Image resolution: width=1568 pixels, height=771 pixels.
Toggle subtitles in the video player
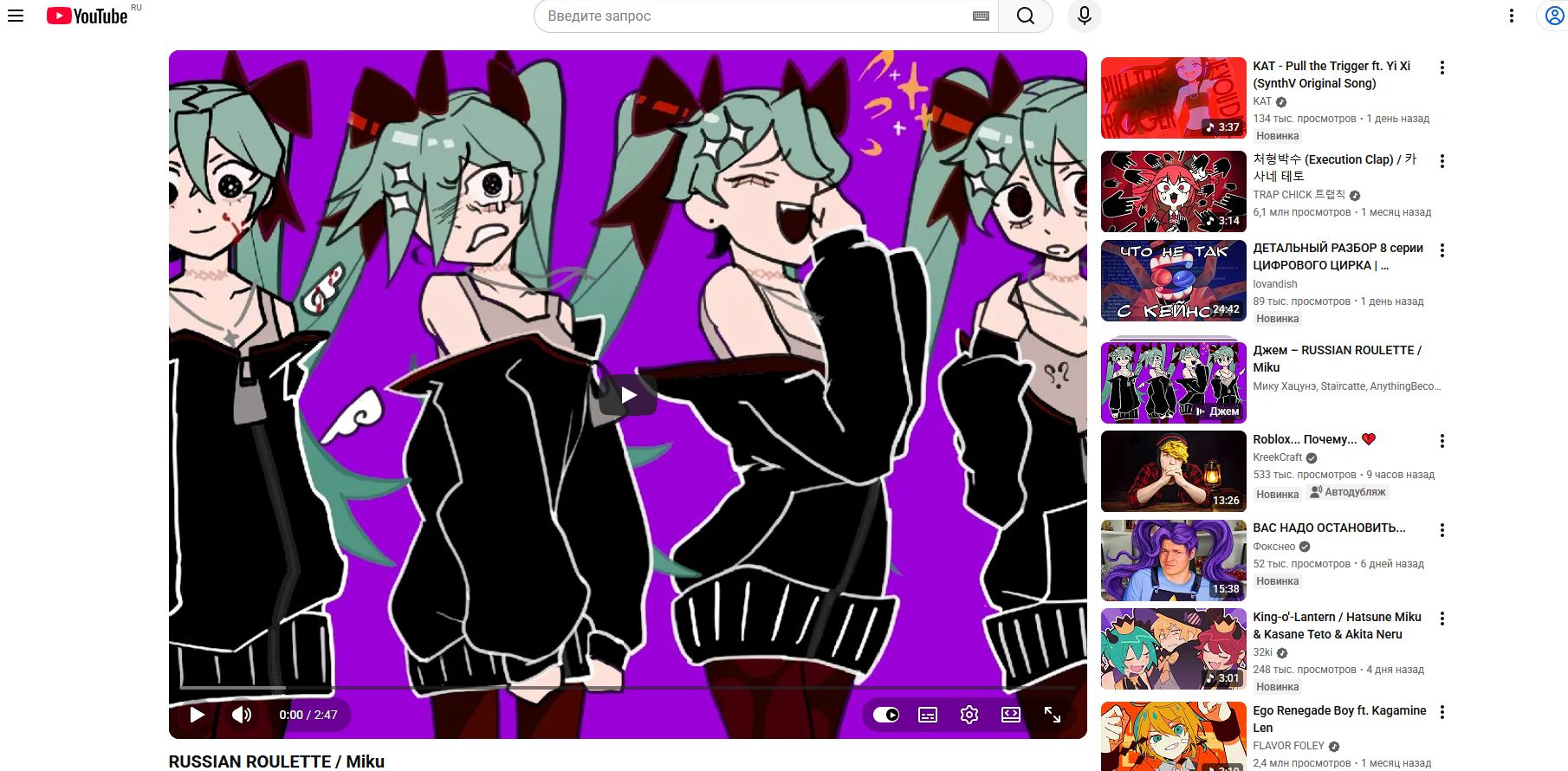927,715
